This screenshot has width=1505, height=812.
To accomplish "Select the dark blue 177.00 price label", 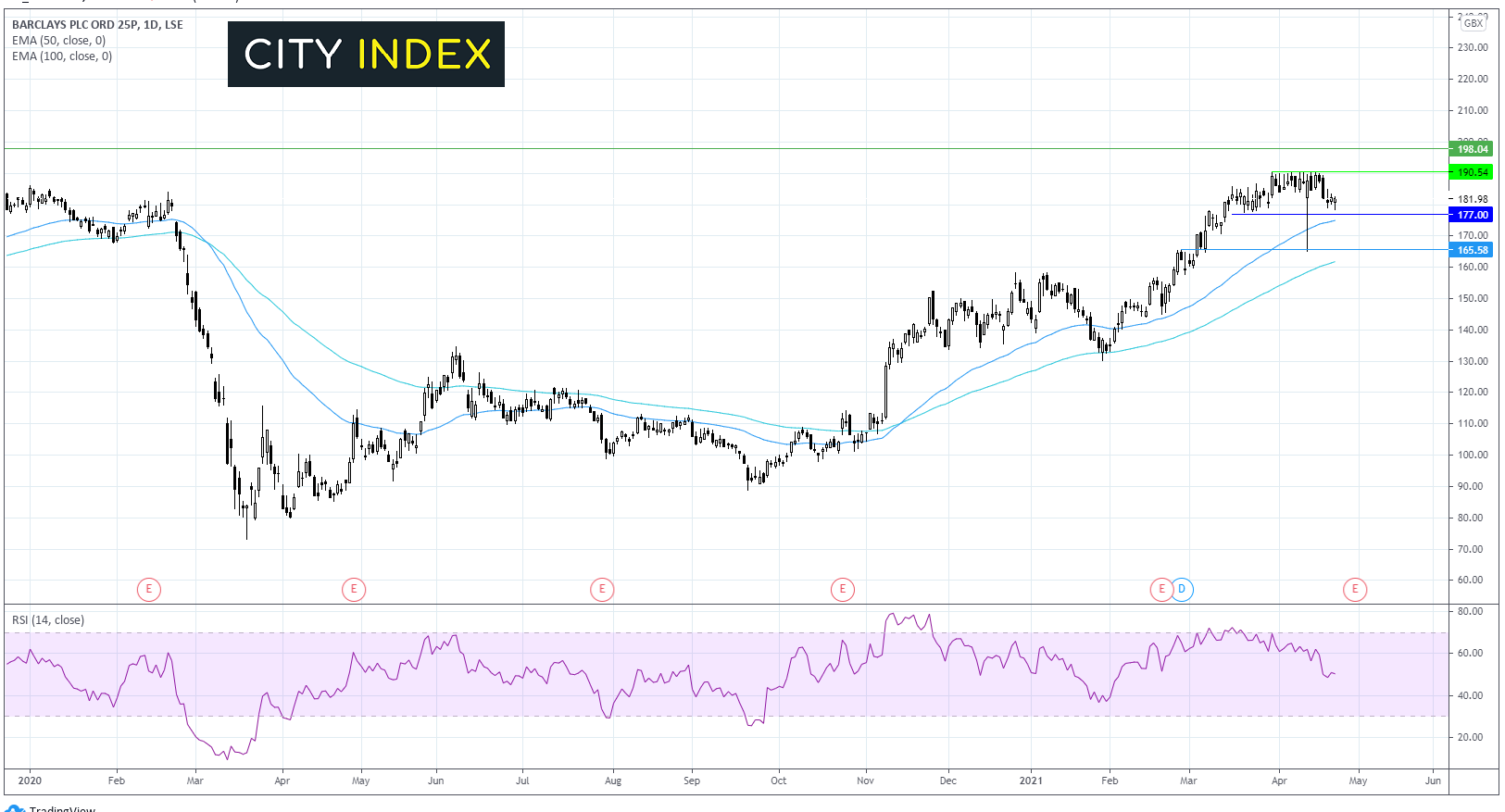I will pyautogui.click(x=1472, y=215).
